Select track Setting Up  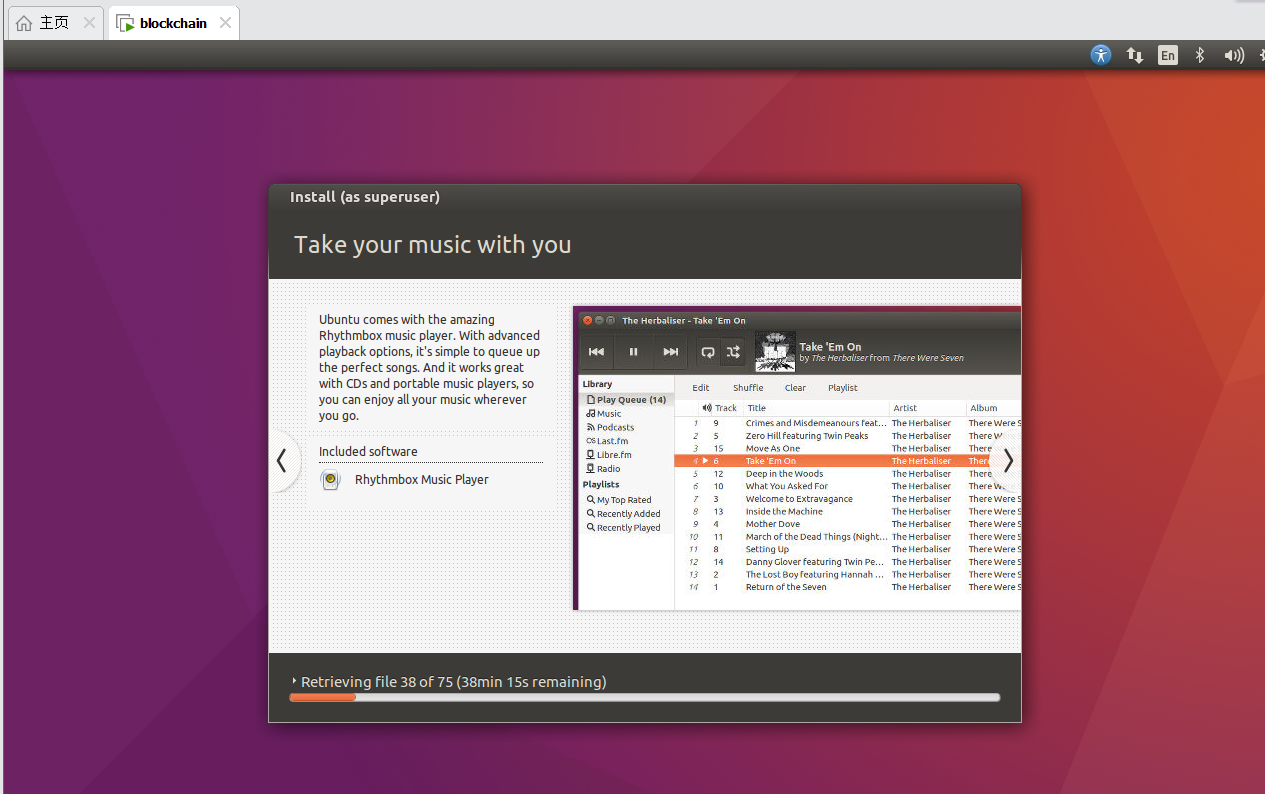pos(848,549)
